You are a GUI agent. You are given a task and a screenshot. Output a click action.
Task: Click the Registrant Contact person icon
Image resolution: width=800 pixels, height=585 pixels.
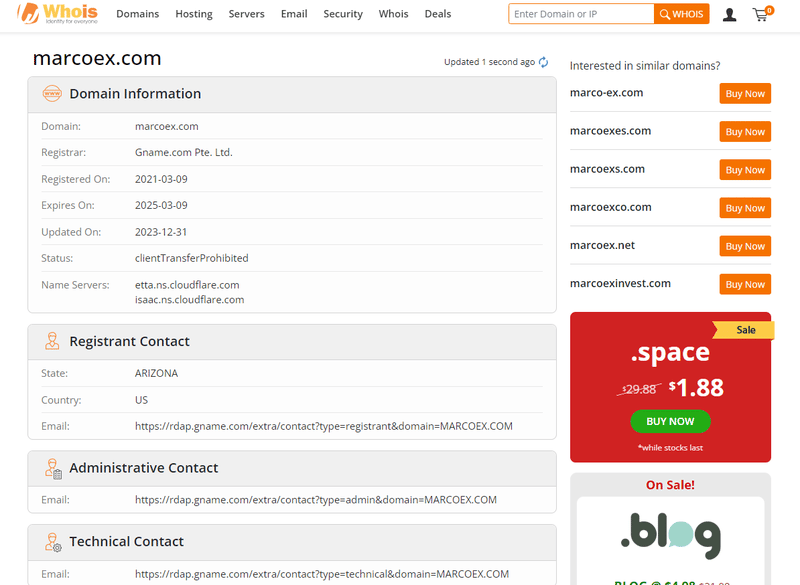[52, 341]
